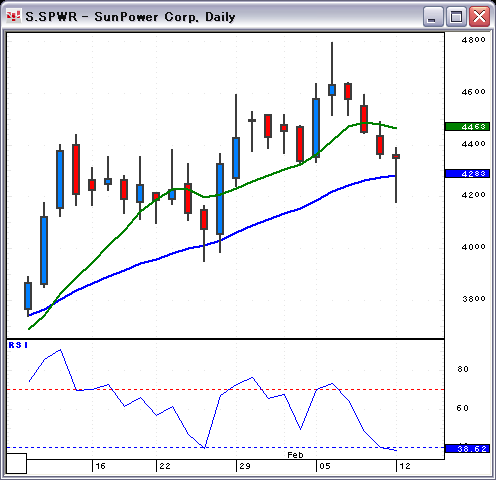496x480 pixels.
Task: Click the small empty box at bottom-left corner
Action: click(x=16, y=463)
